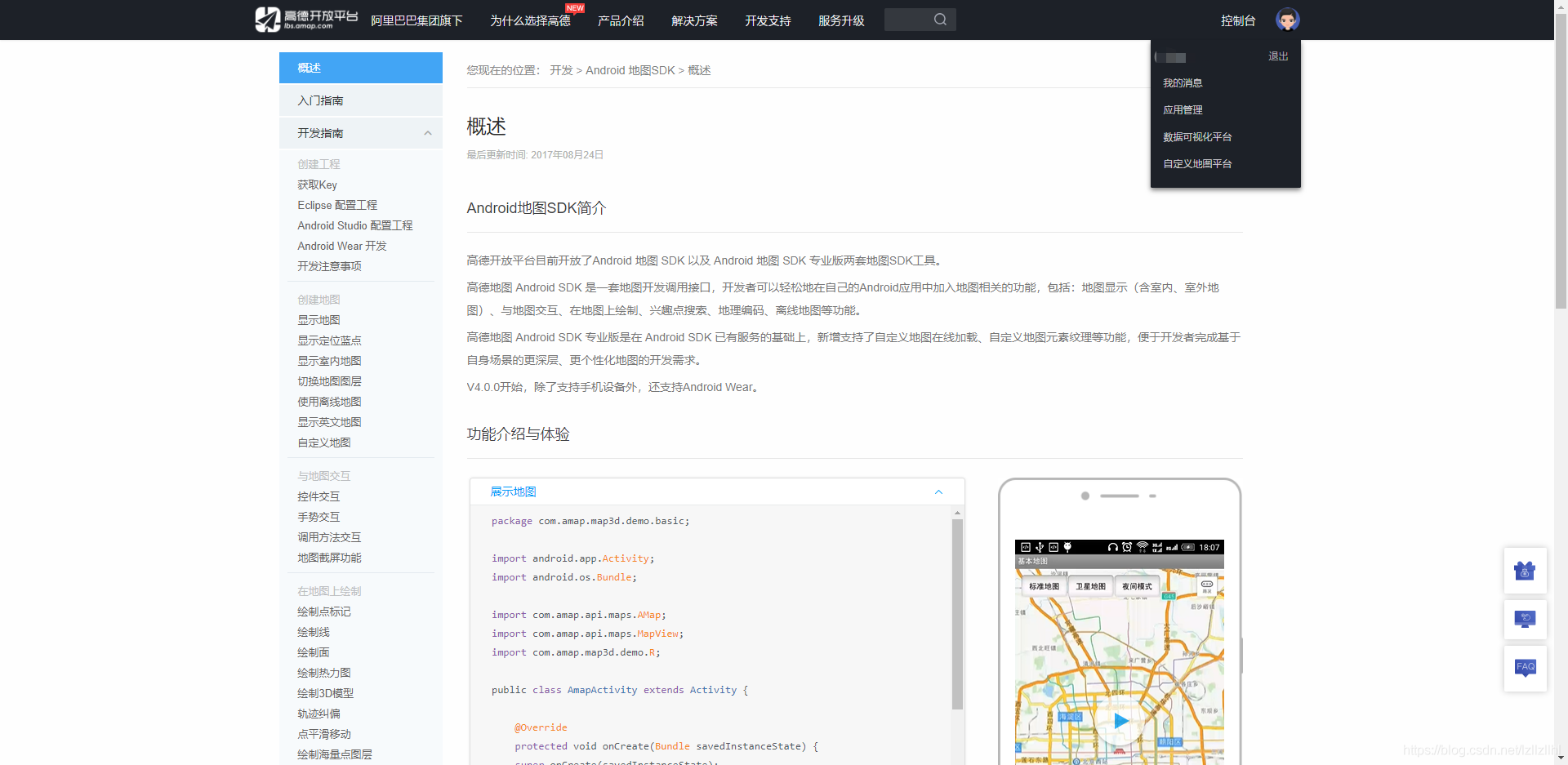Click Android 地图SDK in the breadcrumb

[x=630, y=70]
